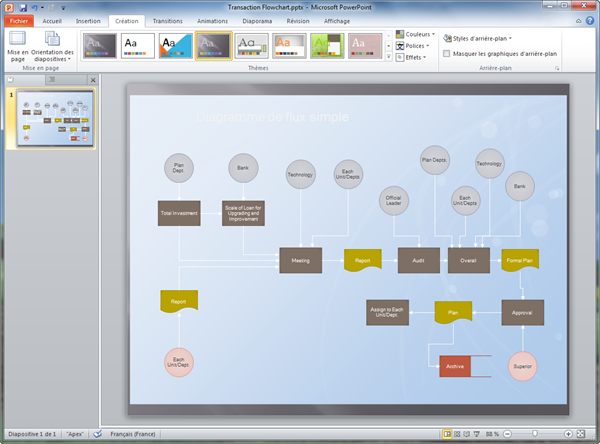Image resolution: width=600 pixels, height=444 pixels.
Task: Move themes gallery up one row
Action: [388, 35]
